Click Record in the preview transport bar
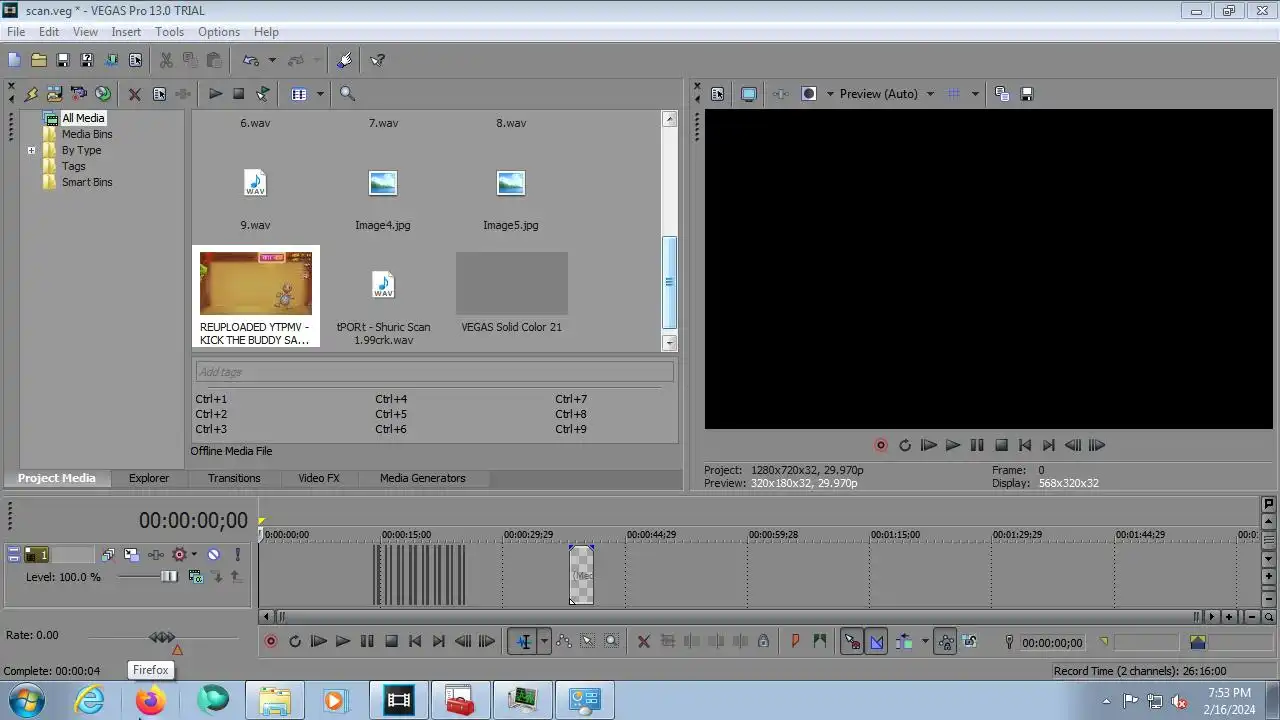Image resolution: width=1280 pixels, height=720 pixels. (x=881, y=446)
